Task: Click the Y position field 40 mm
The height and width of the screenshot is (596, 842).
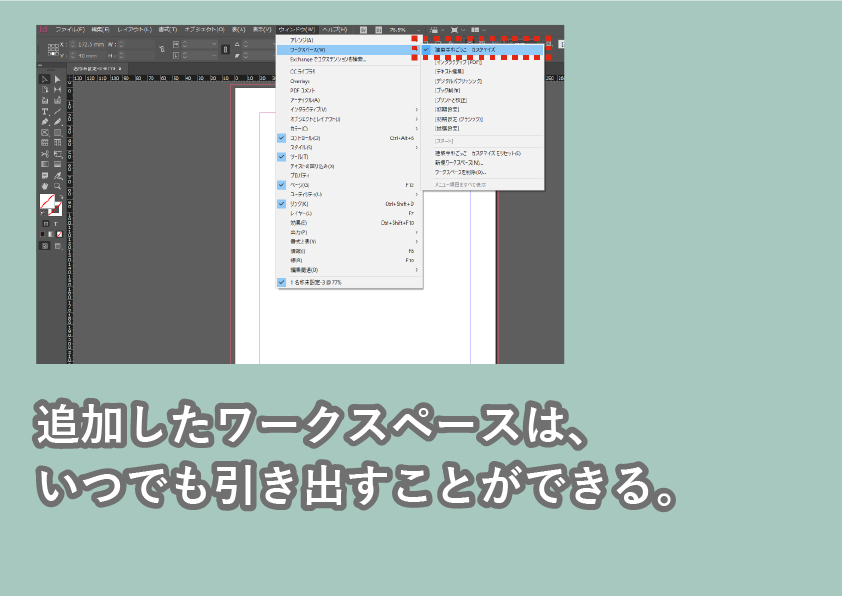Action: click(x=91, y=56)
